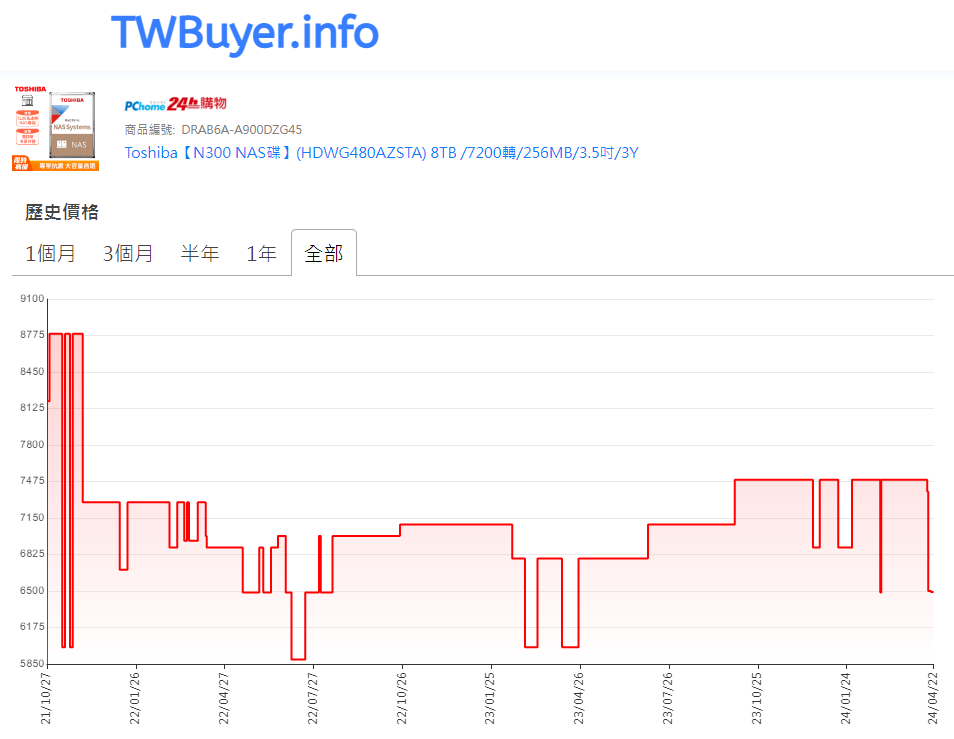
Task: Click the orange promo banner under the thumbnail
Action: (56, 165)
